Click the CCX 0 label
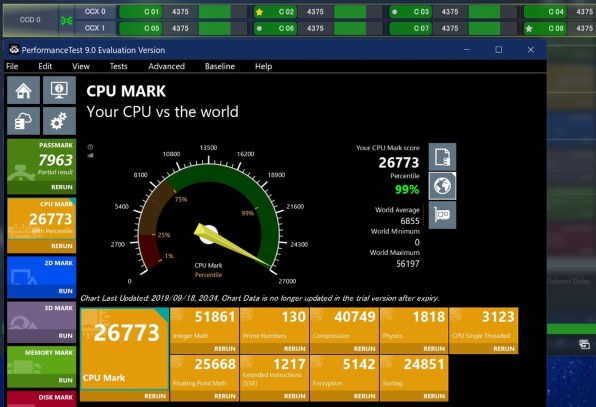The image size is (596, 407). pyautogui.click(x=95, y=12)
